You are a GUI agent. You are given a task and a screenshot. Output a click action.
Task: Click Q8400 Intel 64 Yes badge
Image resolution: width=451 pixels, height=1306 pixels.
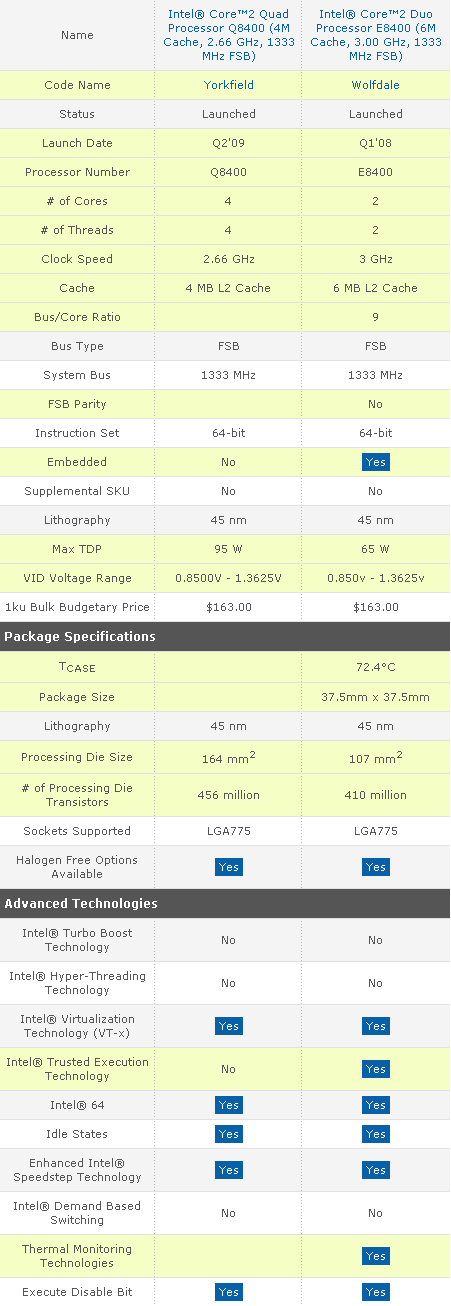point(228,1105)
